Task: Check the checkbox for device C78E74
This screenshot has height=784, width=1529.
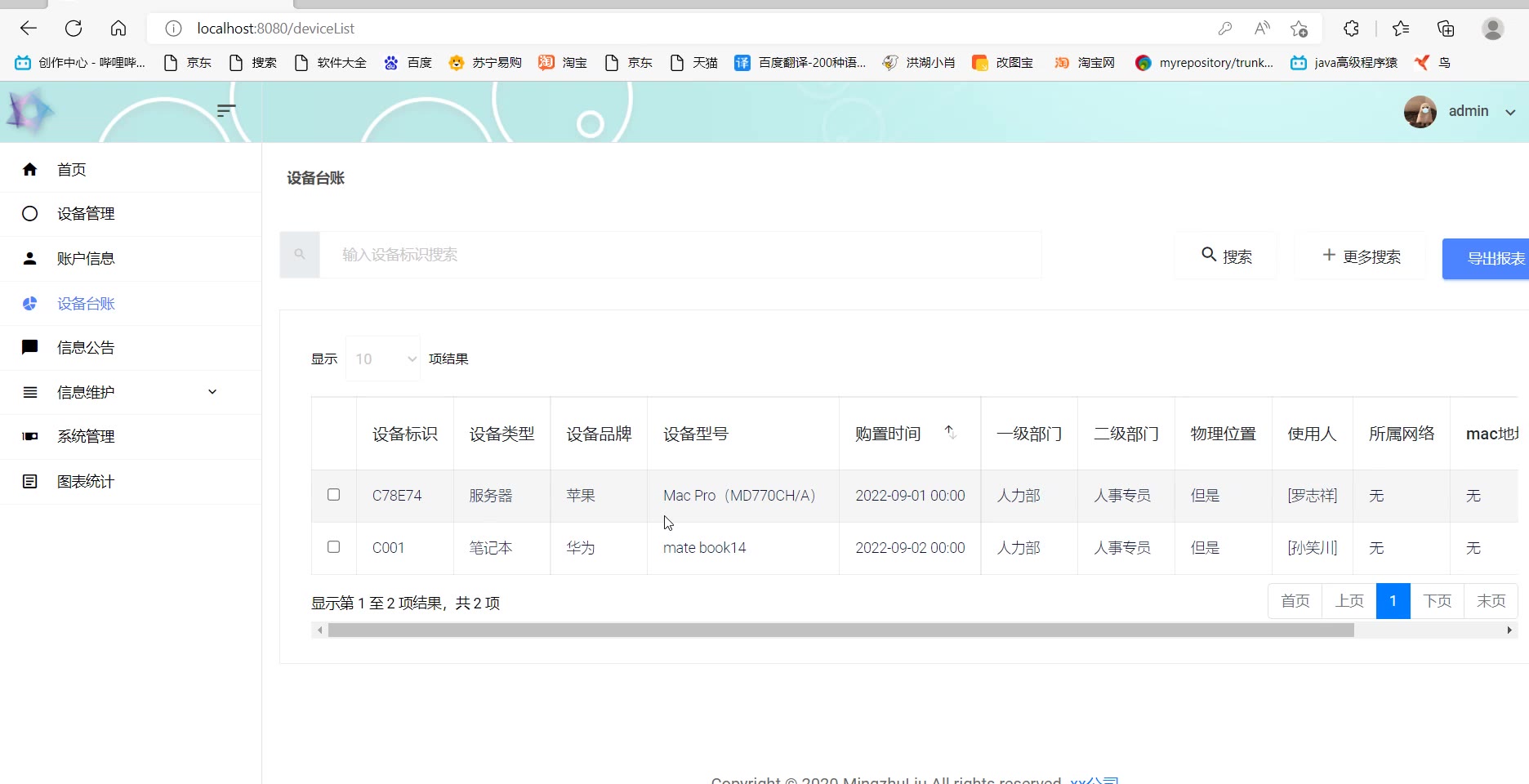Action: pyautogui.click(x=333, y=495)
